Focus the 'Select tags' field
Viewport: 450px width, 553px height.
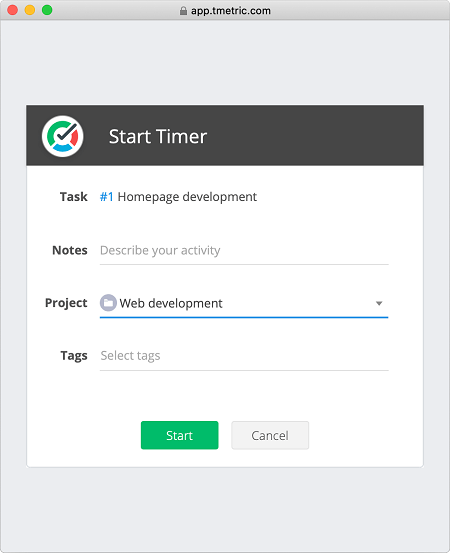point(244,356)
